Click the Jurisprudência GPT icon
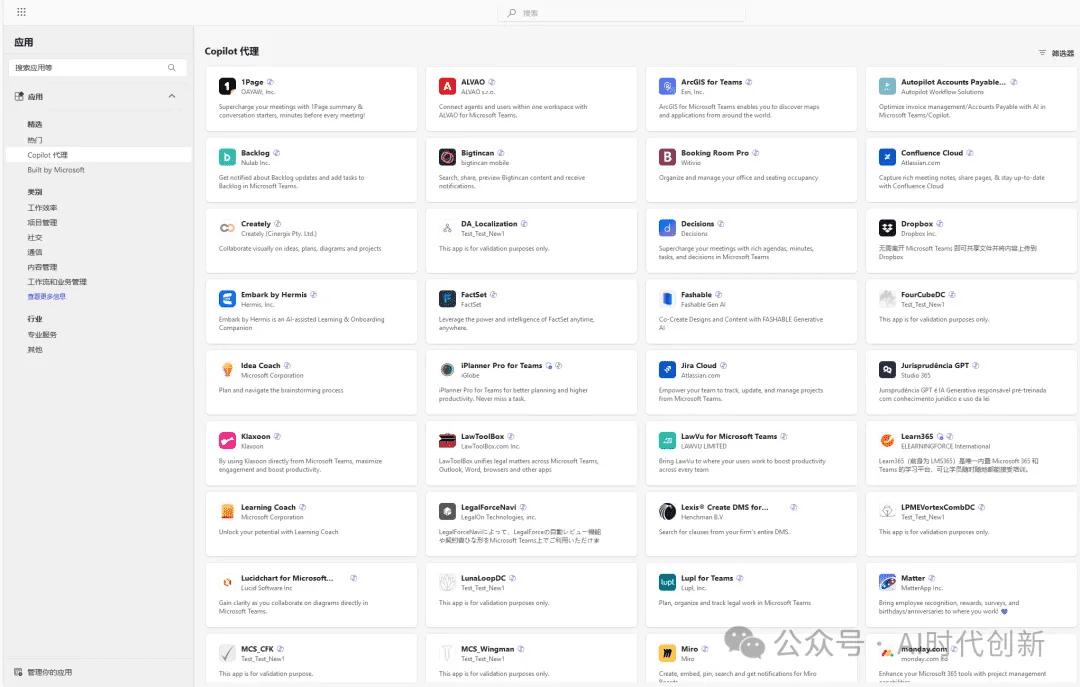 (x=887, y=370)
